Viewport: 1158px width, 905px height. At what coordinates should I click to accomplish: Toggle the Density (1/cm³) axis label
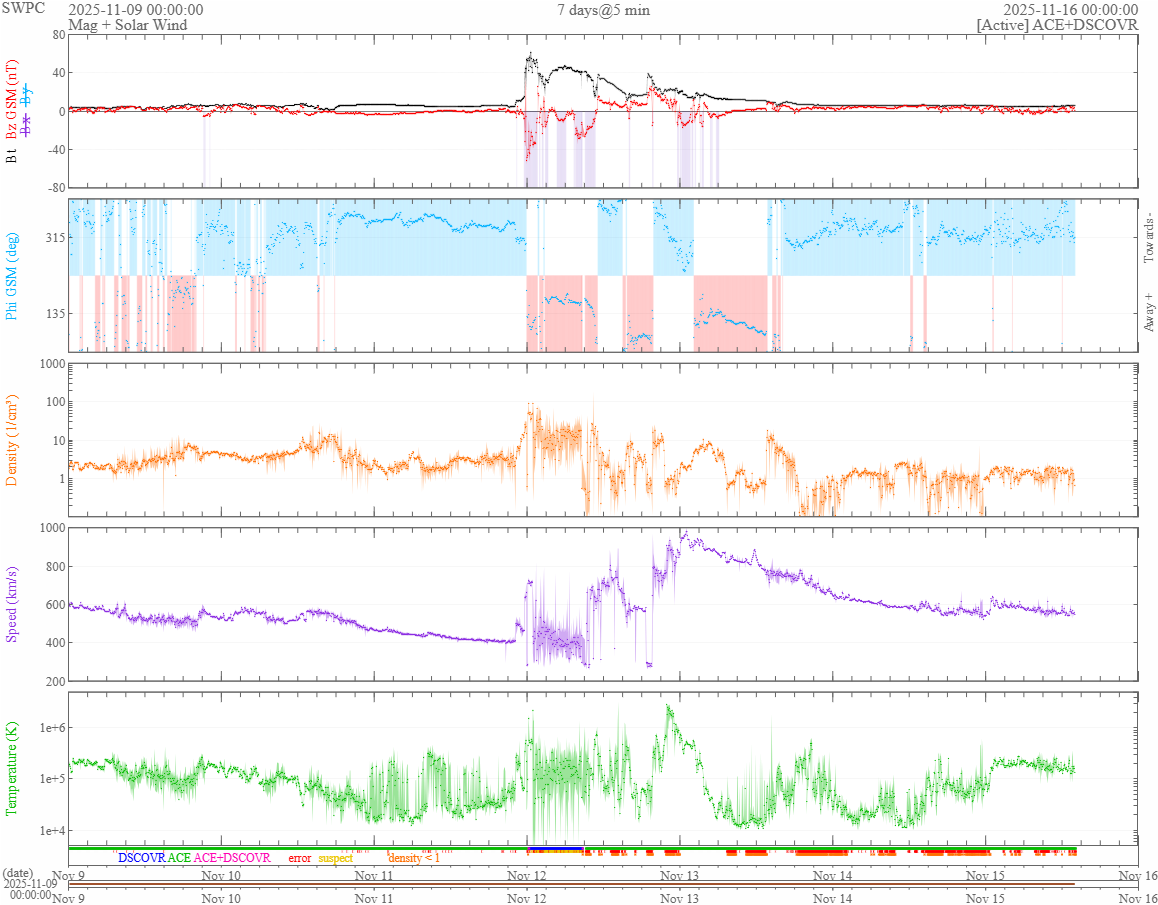tap(12, 439)
